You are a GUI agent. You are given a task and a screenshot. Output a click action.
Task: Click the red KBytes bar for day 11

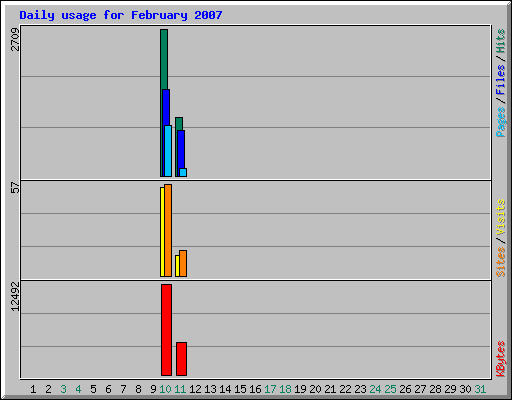pyautogui.click(x=181, y=359)
